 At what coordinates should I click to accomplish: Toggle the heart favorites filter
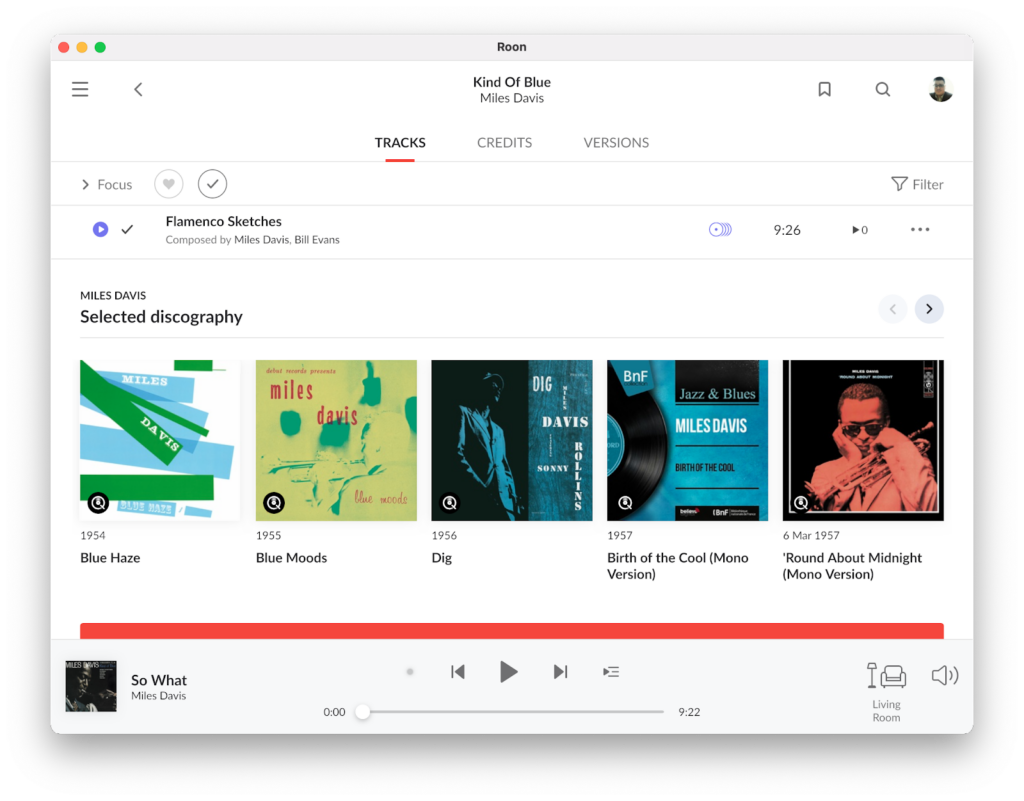pos(168,184)
